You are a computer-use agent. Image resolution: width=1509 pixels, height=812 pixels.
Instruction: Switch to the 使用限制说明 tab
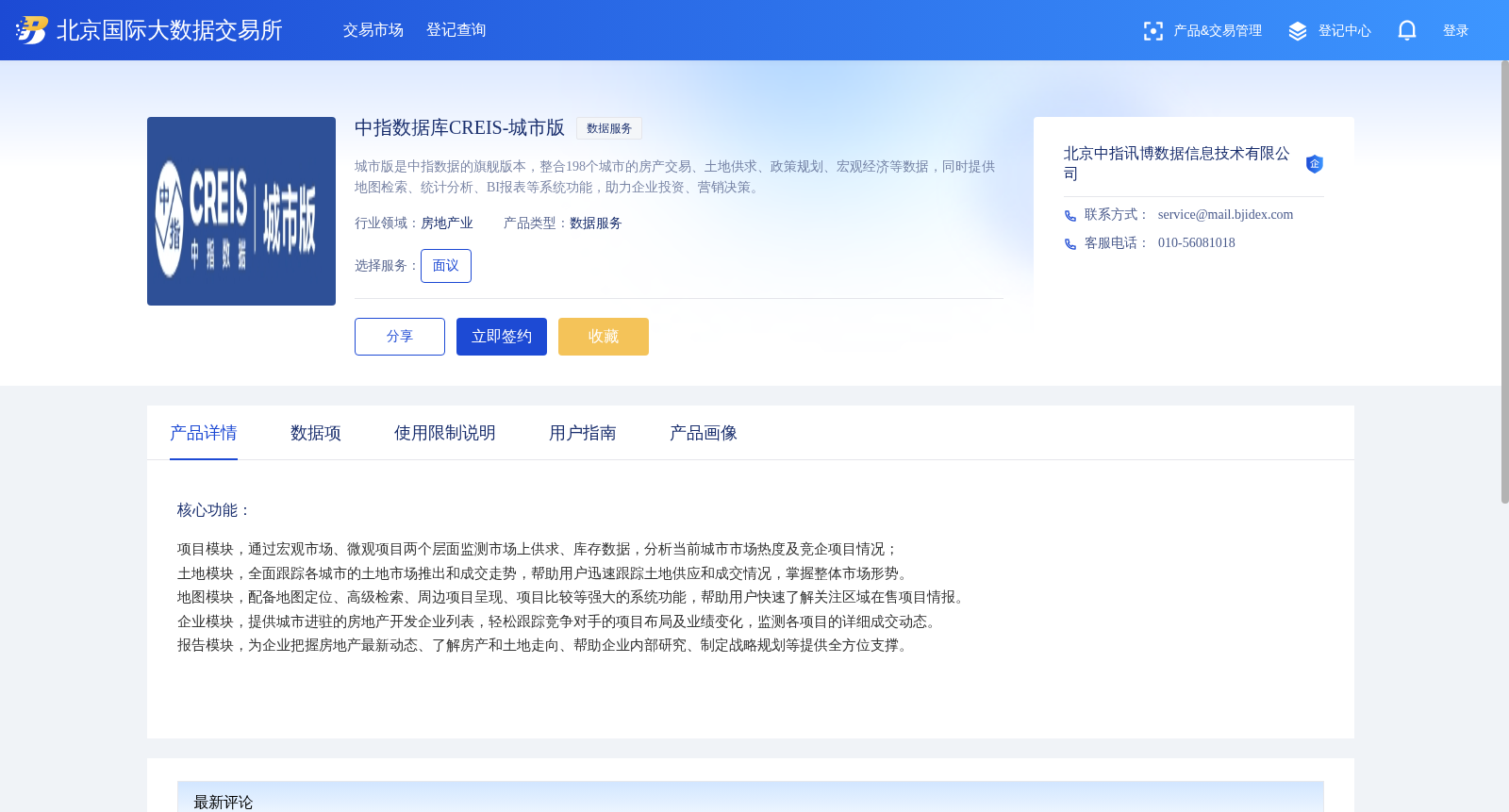click(x=445, y=433)
